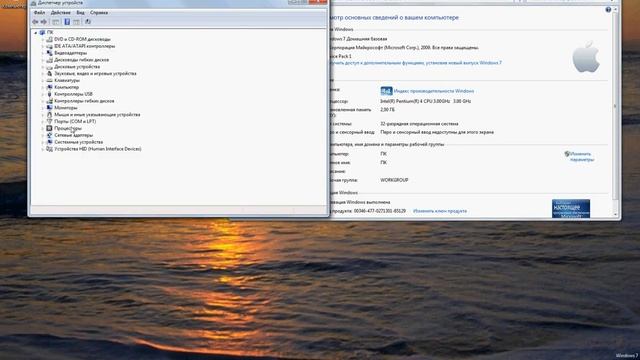Click the performance index score badge
The image size is (640, 360).
click(x=386, y=91)
